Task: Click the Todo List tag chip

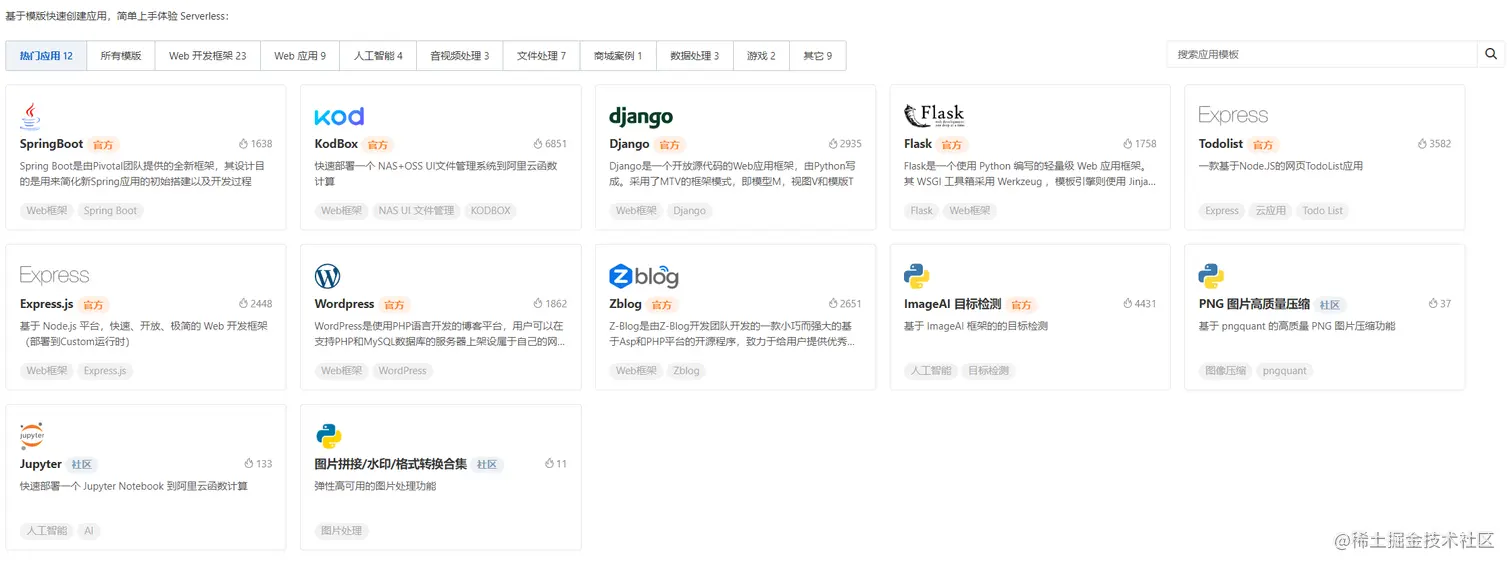Action: tap(1322, 211)
